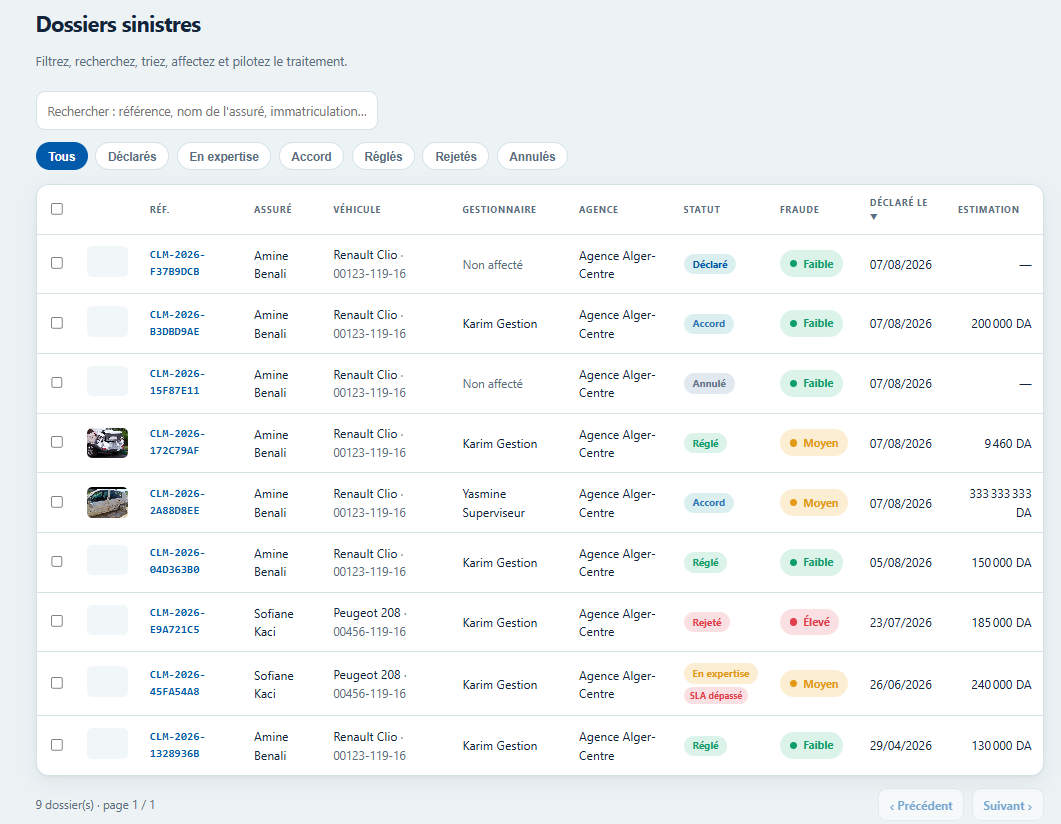Screen dimensions: 1061x824
Task: Click the Précédent pagination button
Action: [x=920, y=806]
